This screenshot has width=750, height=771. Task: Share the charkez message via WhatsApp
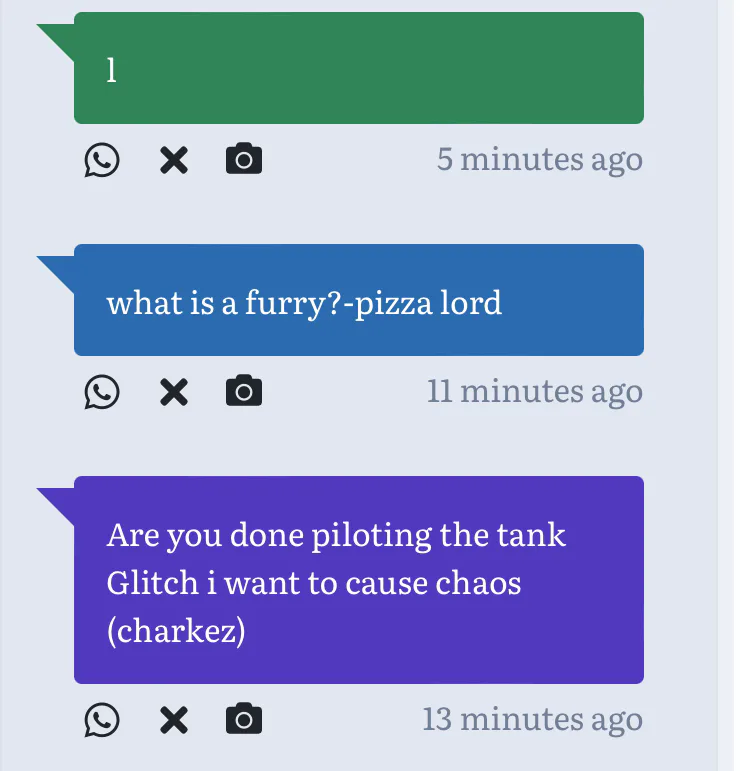[x=102, y=720]
